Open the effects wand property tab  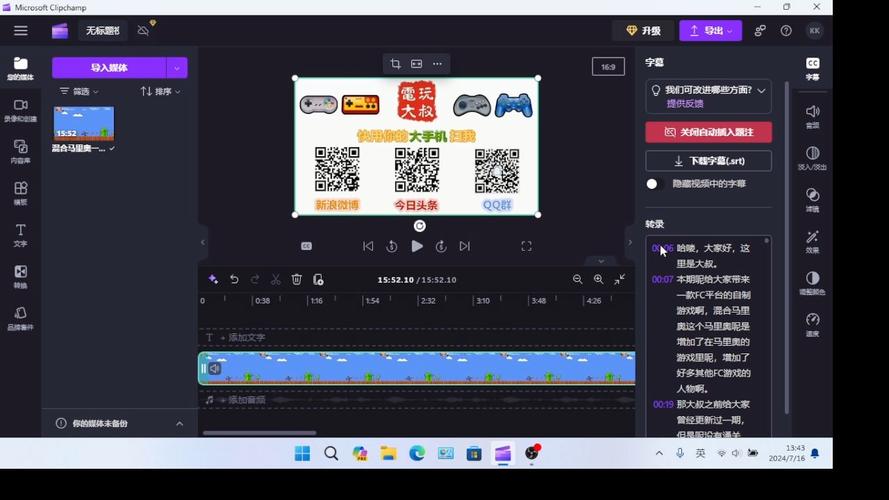coord(812,241)
